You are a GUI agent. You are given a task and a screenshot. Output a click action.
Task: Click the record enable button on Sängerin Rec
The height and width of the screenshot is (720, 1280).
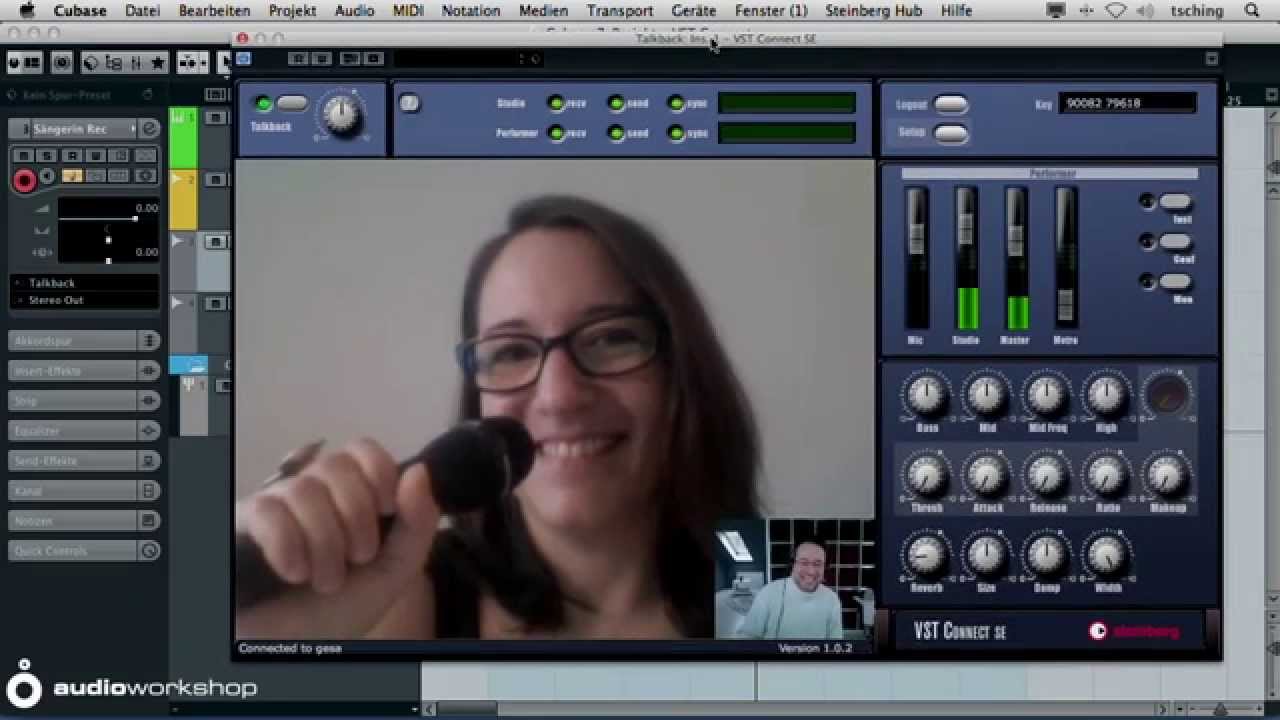(x=24, y=181)
